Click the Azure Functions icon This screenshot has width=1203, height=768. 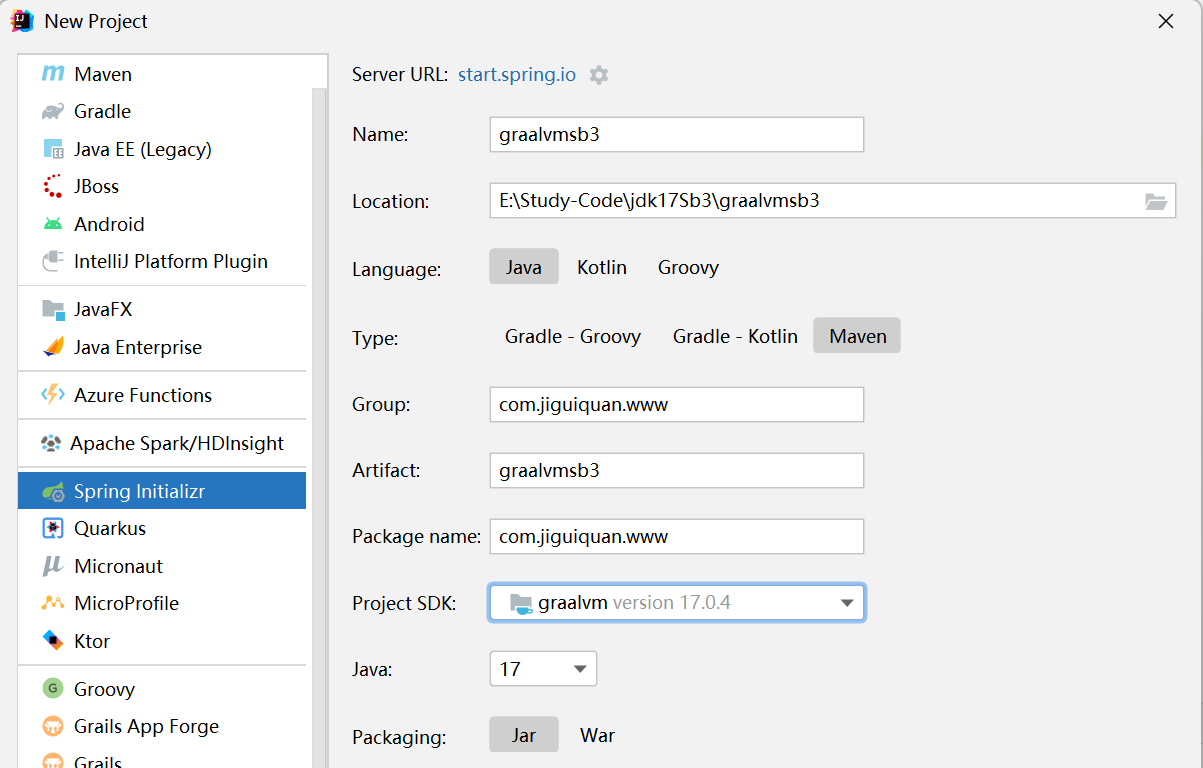tap(53, 395)
